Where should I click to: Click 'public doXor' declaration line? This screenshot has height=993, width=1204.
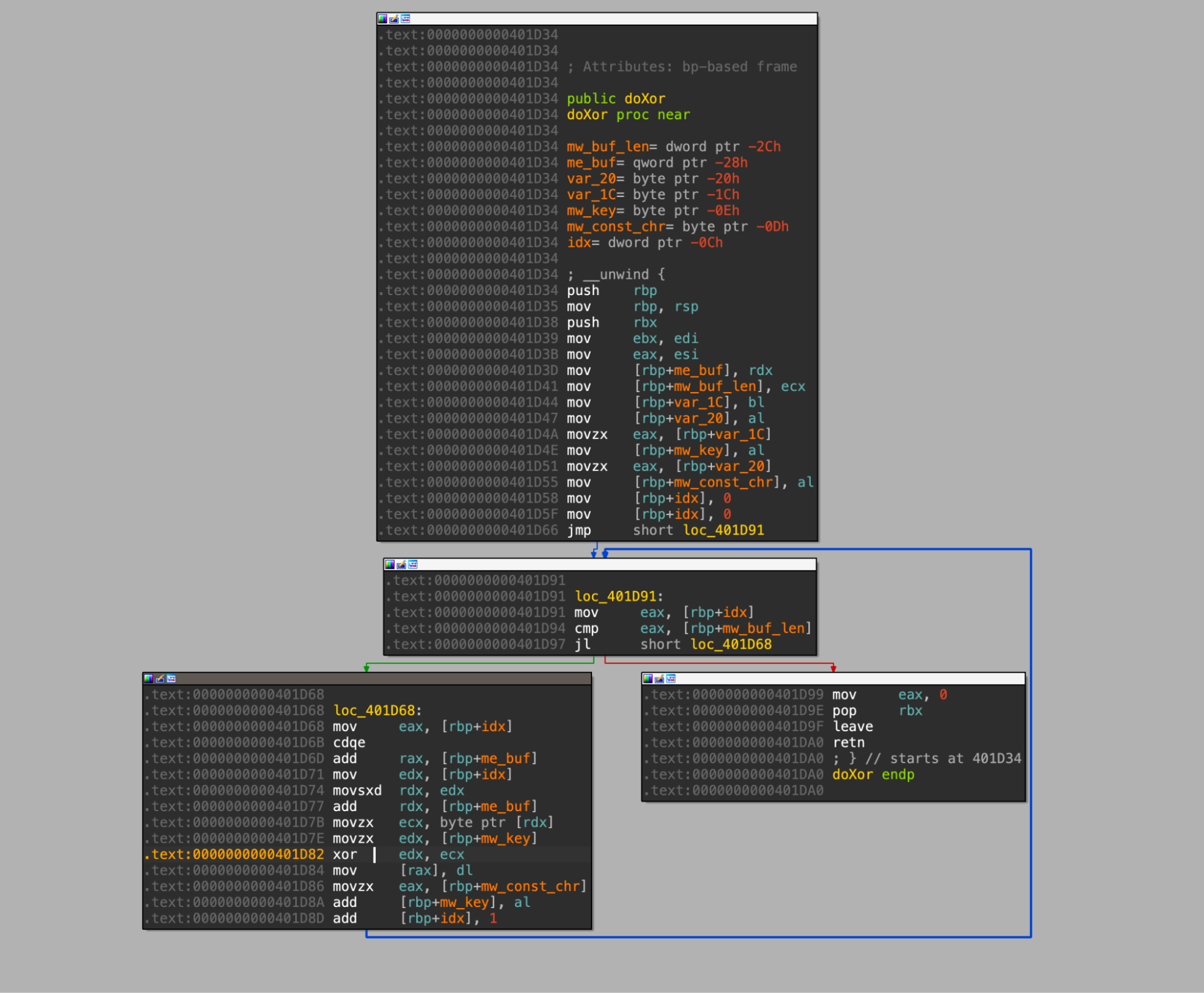(616, 99)
